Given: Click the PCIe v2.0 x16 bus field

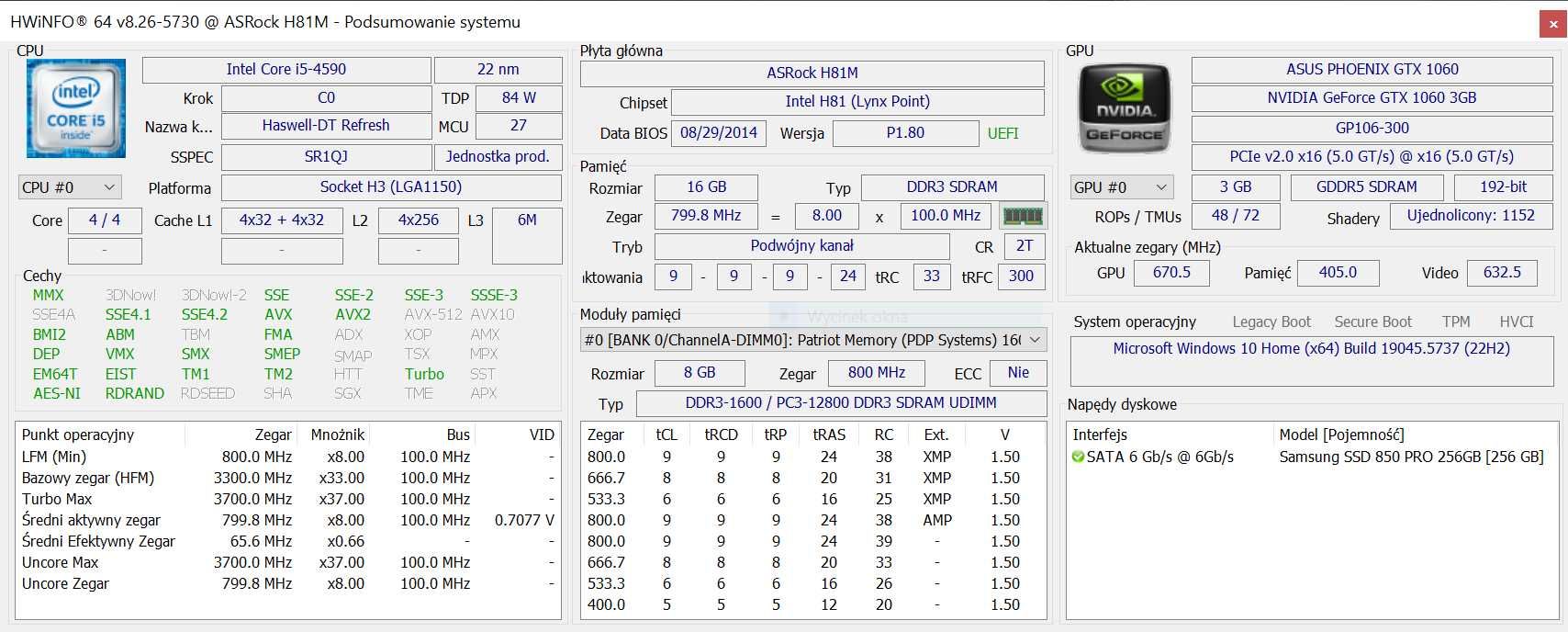Looking at the screenshot, I should point(1372,157).
